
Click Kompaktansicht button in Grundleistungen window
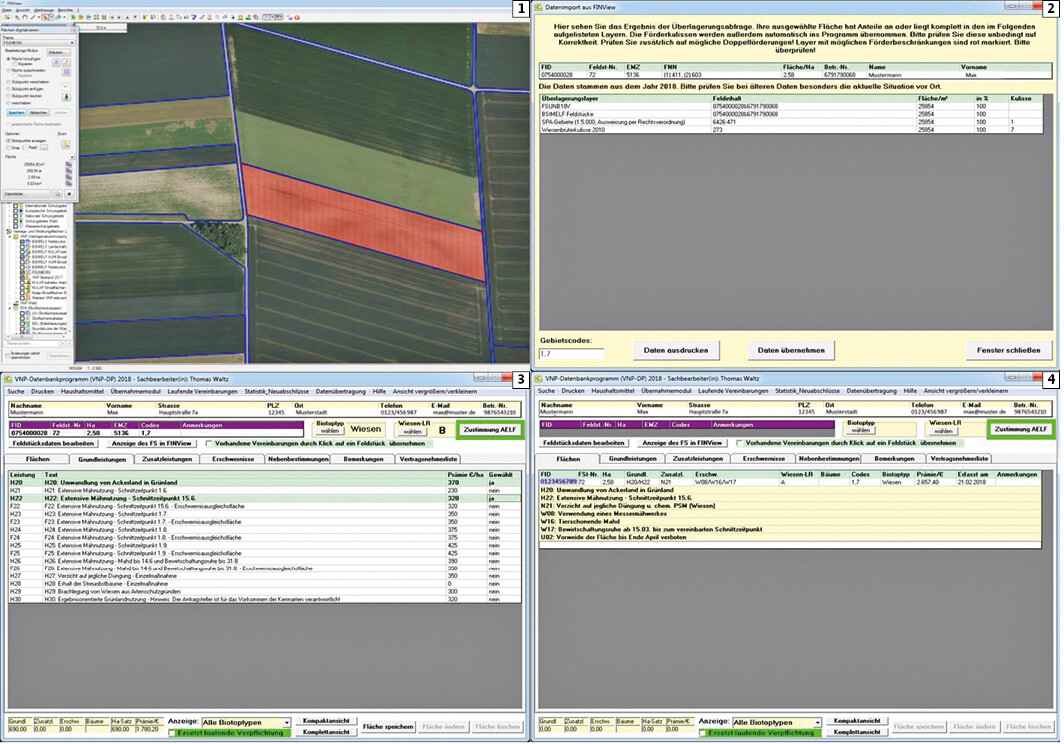(x=326, y=721)
